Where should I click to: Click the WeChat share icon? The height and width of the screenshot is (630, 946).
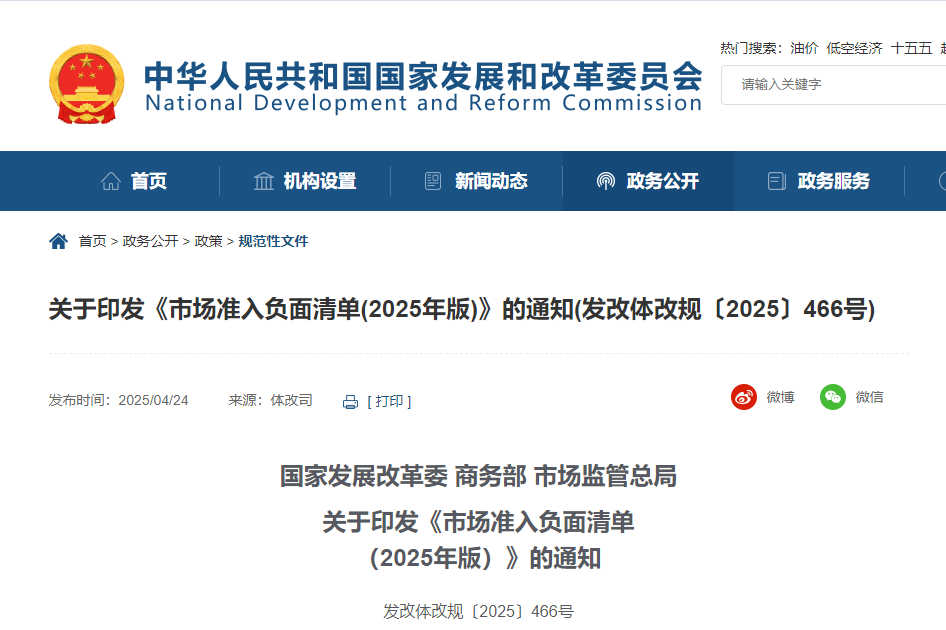click(832, 397)
